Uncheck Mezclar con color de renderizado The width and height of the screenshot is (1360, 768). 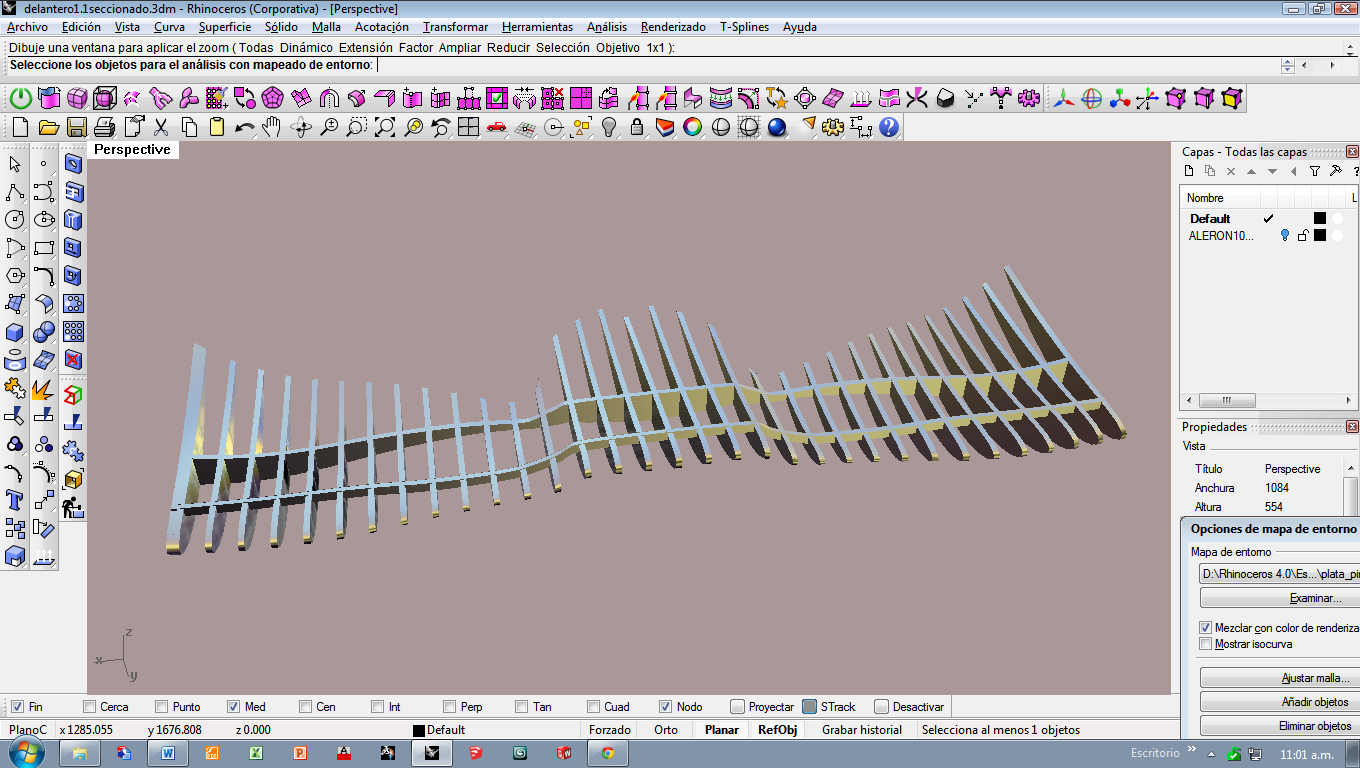pyautogui.click(x=1206, y=628)
